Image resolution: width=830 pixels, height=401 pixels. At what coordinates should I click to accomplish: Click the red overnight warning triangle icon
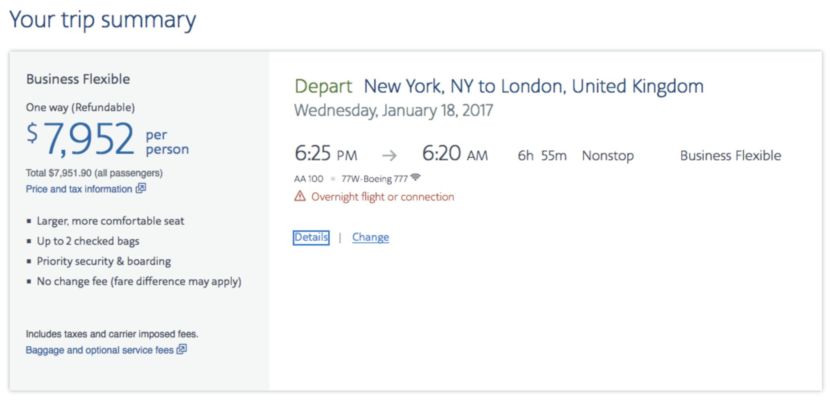click(300, 197)
